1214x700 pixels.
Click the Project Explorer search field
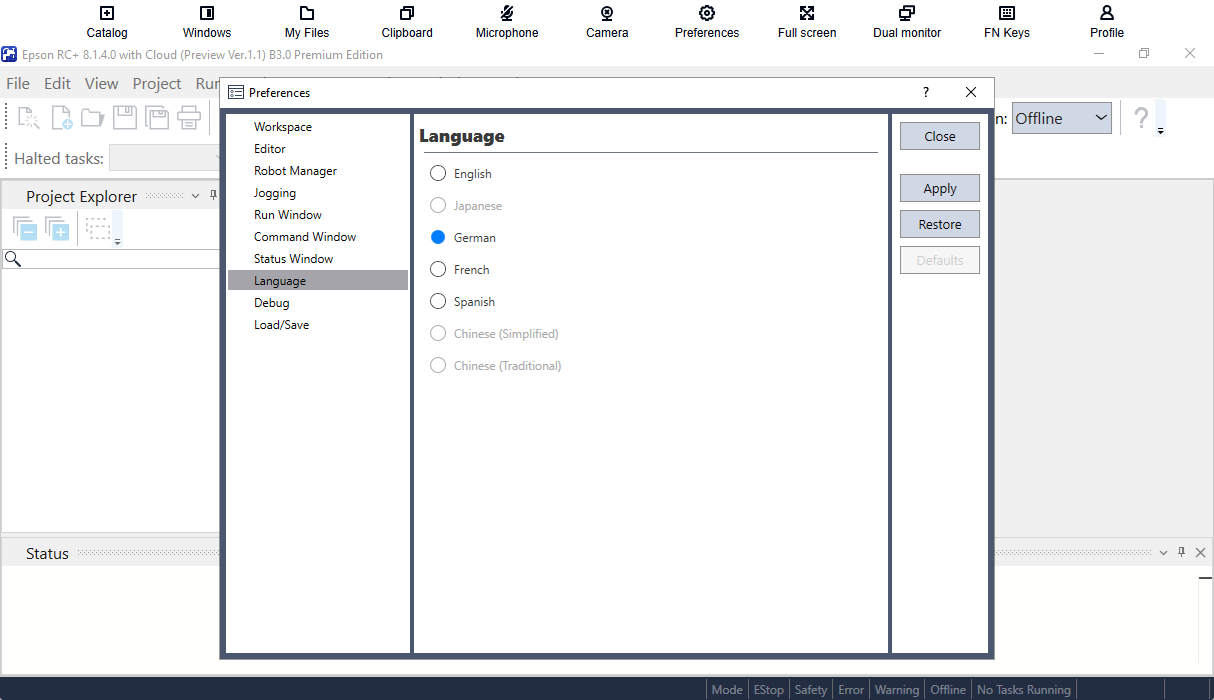(x=112, y=259)
